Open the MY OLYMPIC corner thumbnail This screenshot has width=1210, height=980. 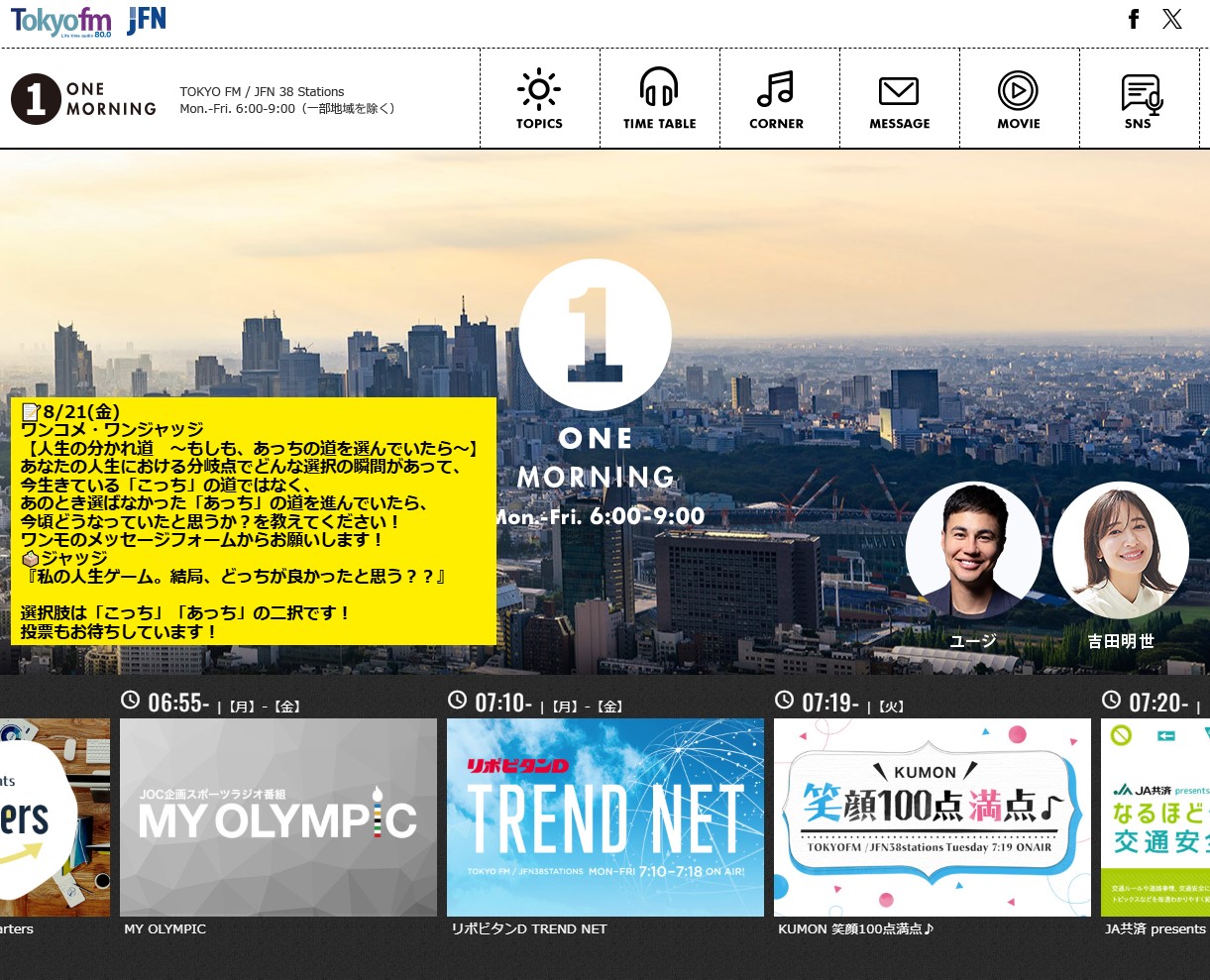pos(278,817)
